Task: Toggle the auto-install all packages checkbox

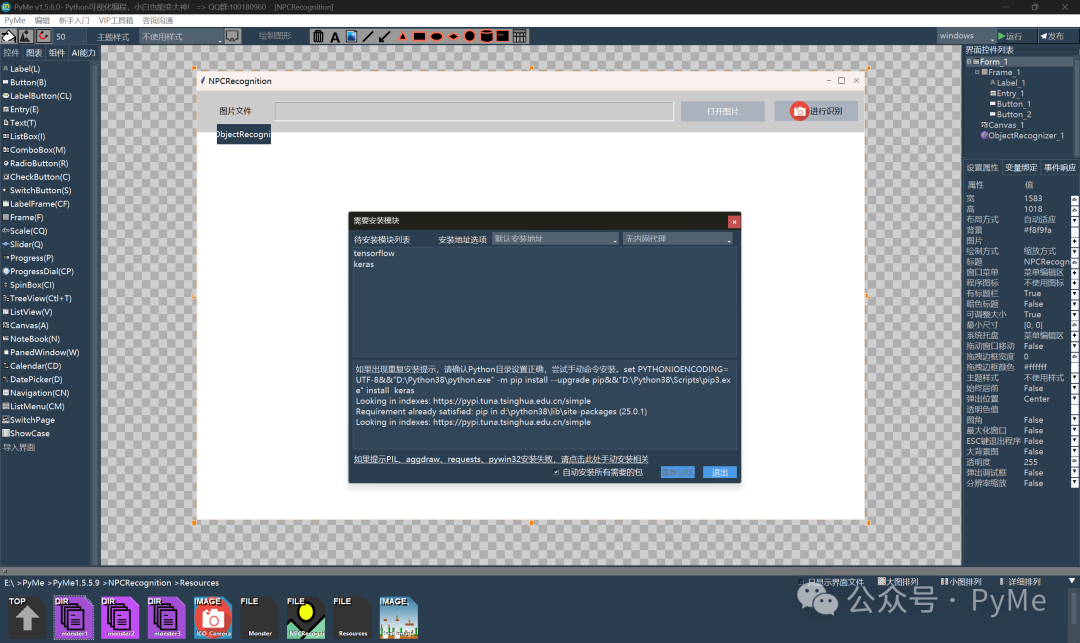Action: 556,472
